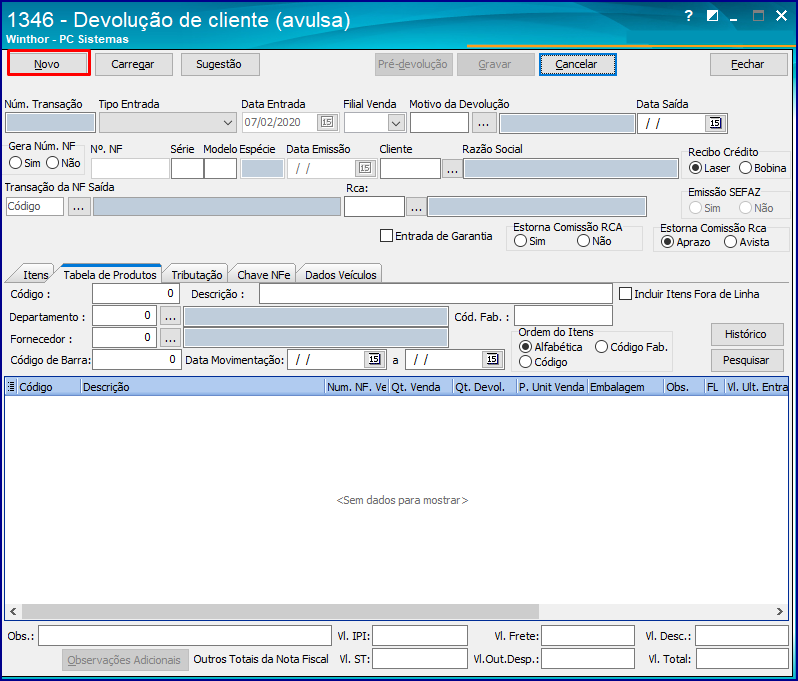This screenshot has height=681, width=798.
Task: Switch to the Tributação tab
Action: click(196, 275)
